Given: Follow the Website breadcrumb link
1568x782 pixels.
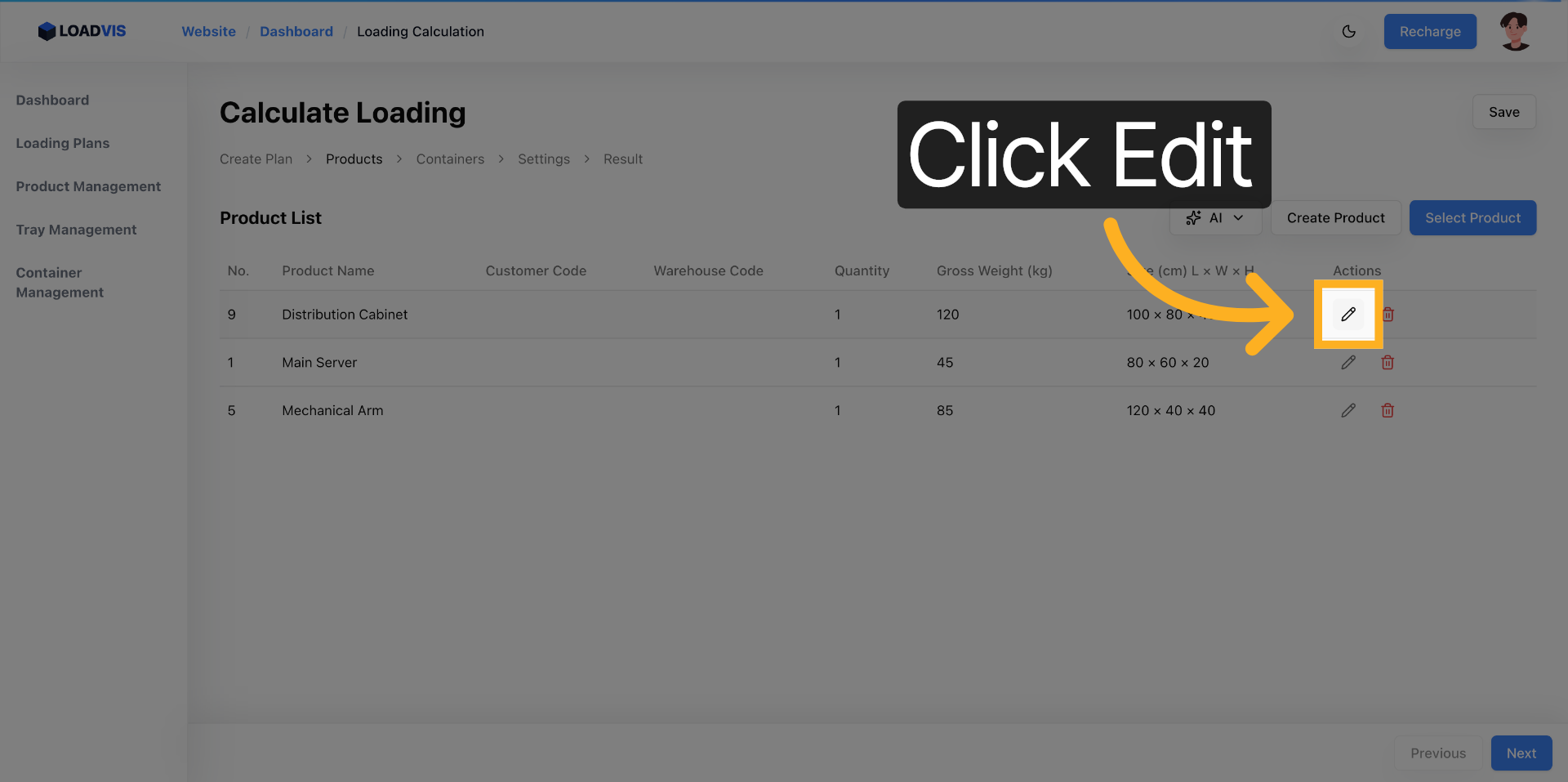Looking at the screenshot, I should coord(208,32).
